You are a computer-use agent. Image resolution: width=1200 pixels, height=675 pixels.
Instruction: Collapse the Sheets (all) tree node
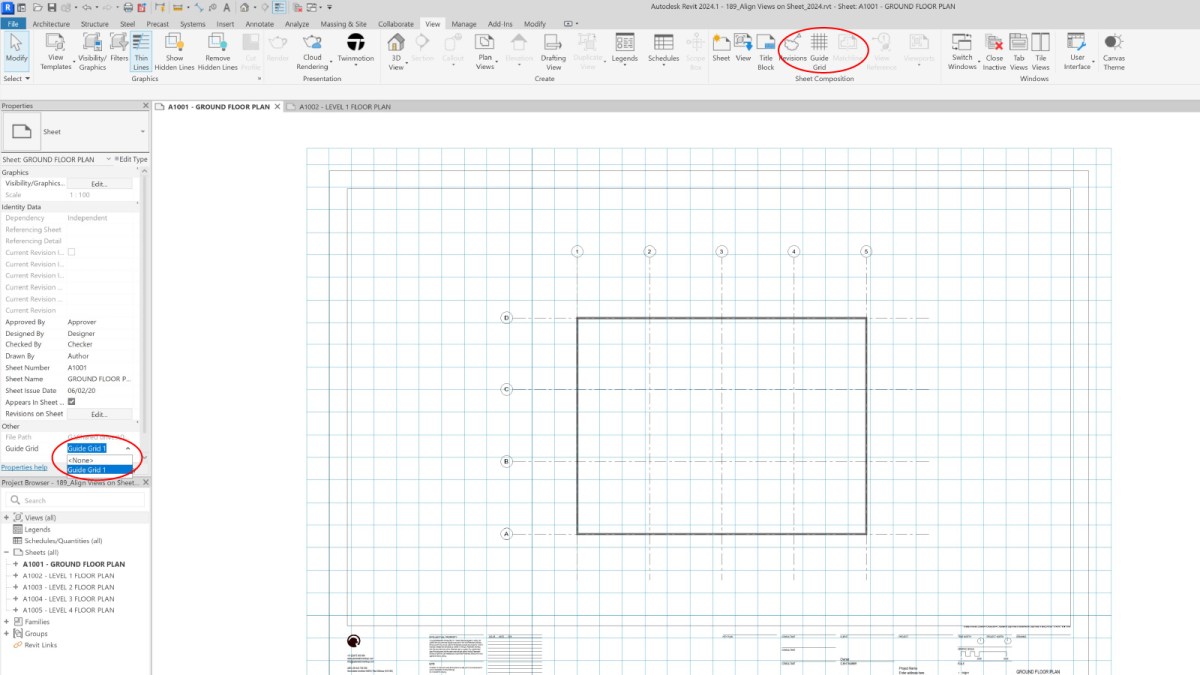tap(7, 552)
